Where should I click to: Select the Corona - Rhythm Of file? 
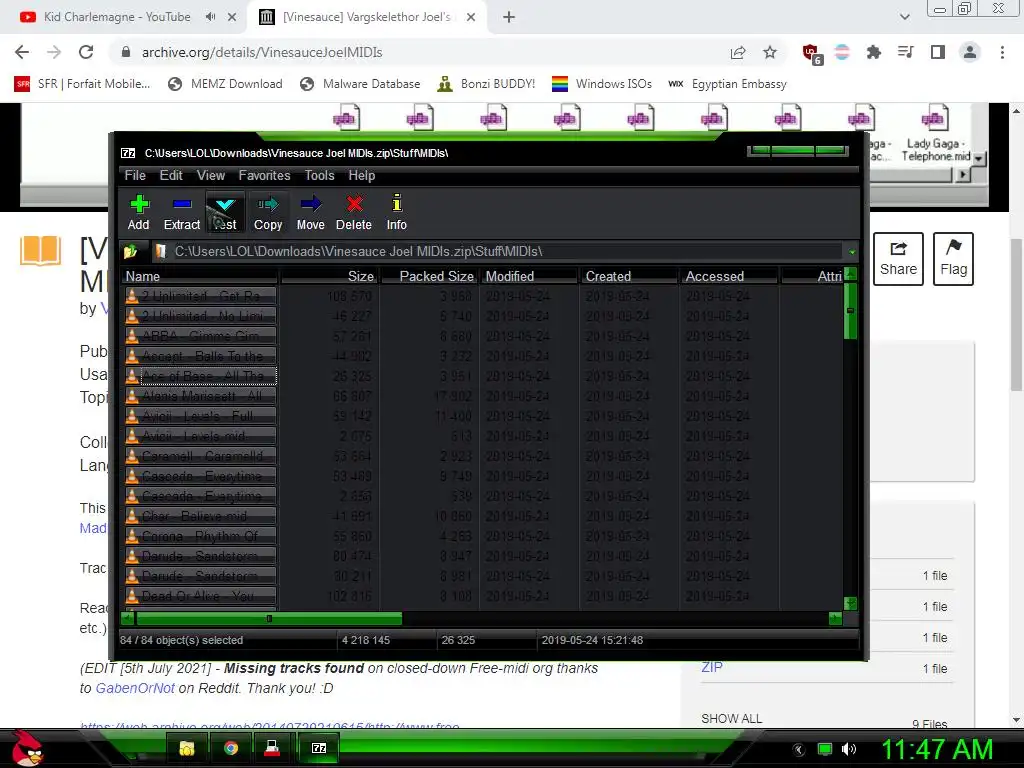click(200, 537)
